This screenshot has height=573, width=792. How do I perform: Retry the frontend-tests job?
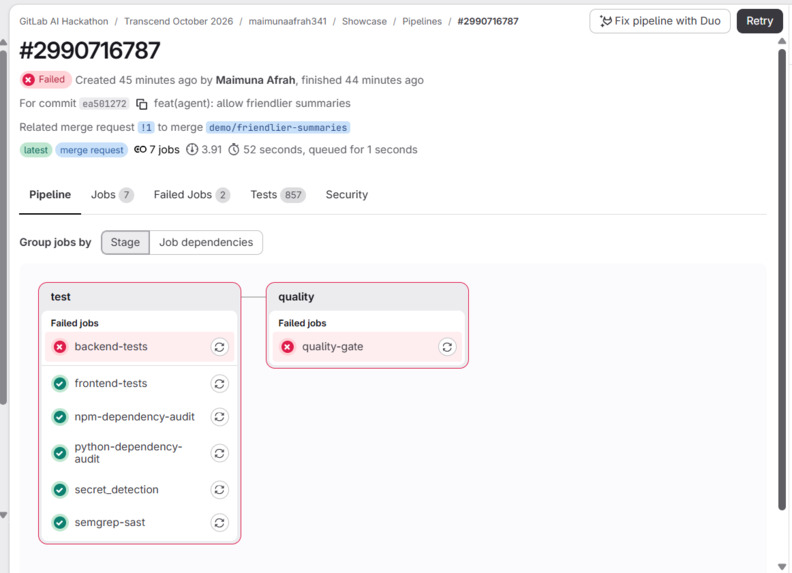pyautogui.click(x=219, y=384)
